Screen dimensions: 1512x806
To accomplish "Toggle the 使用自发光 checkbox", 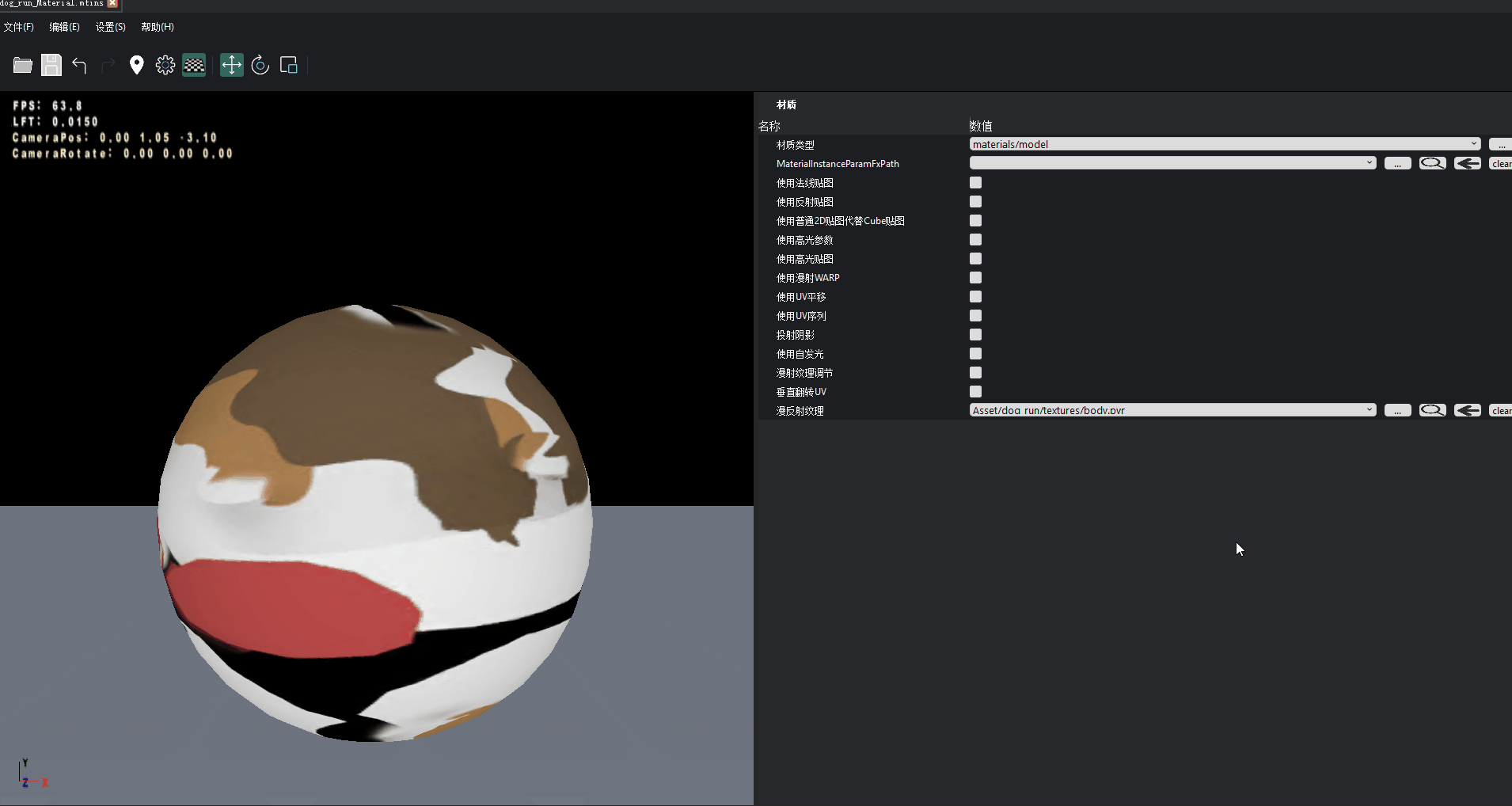I will pyautogui.click(x=975, y=354).
